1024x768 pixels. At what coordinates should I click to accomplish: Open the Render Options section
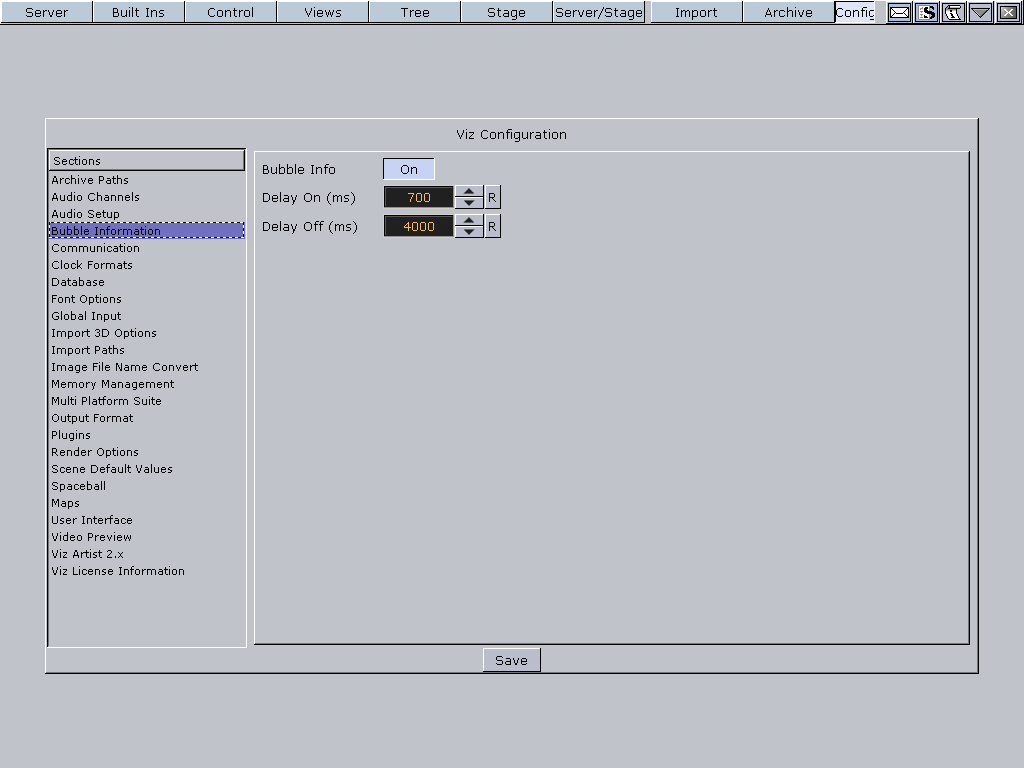(95, 452)
